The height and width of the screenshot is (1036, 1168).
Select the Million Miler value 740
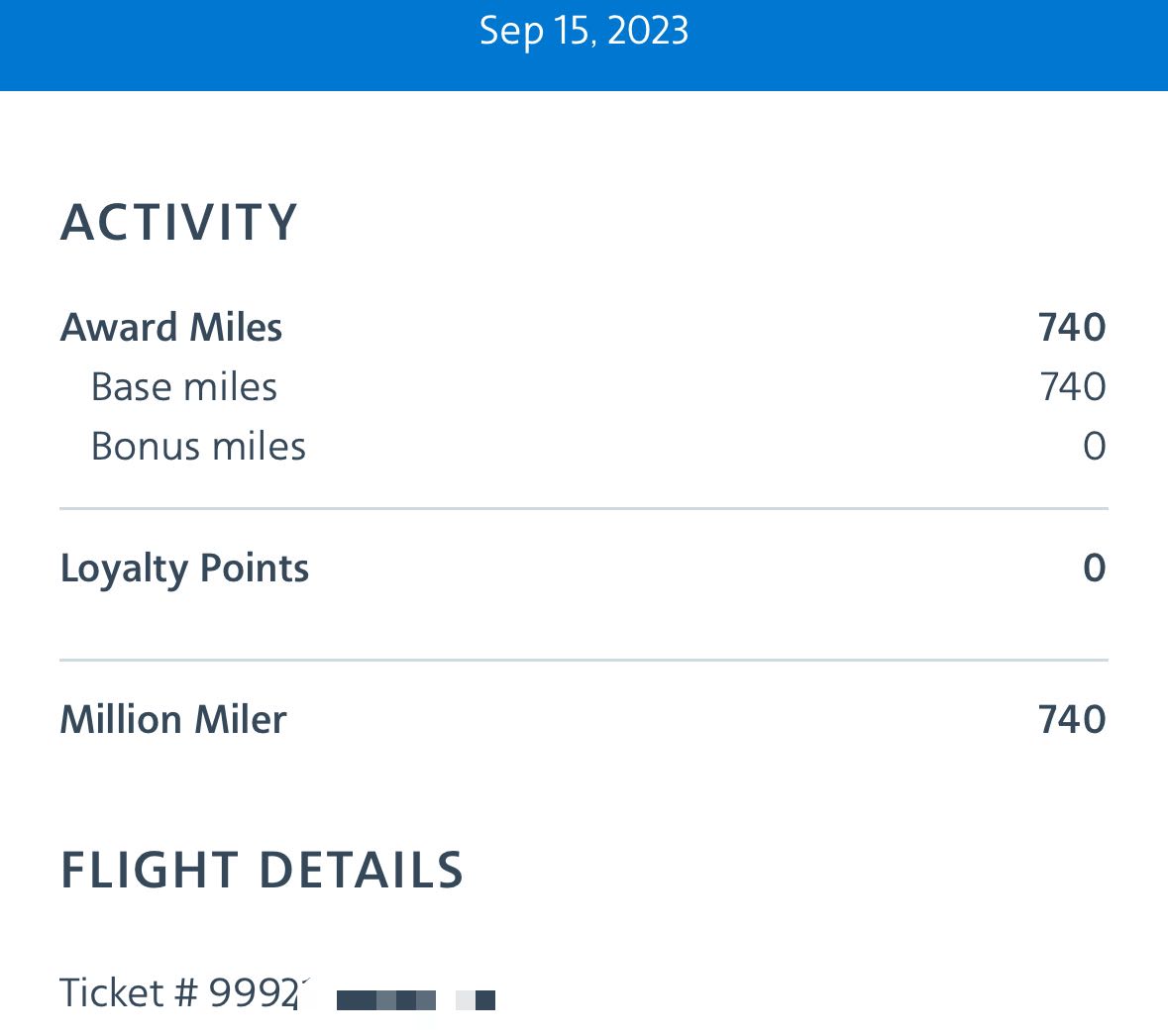(1071, 720)
